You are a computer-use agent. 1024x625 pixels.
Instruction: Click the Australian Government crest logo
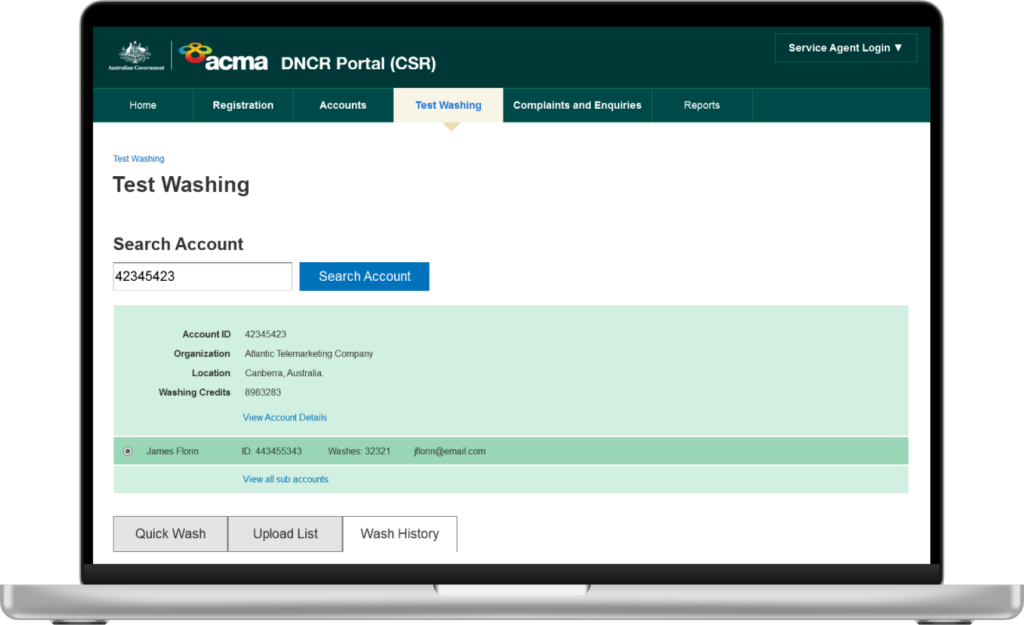click(136, 56)
